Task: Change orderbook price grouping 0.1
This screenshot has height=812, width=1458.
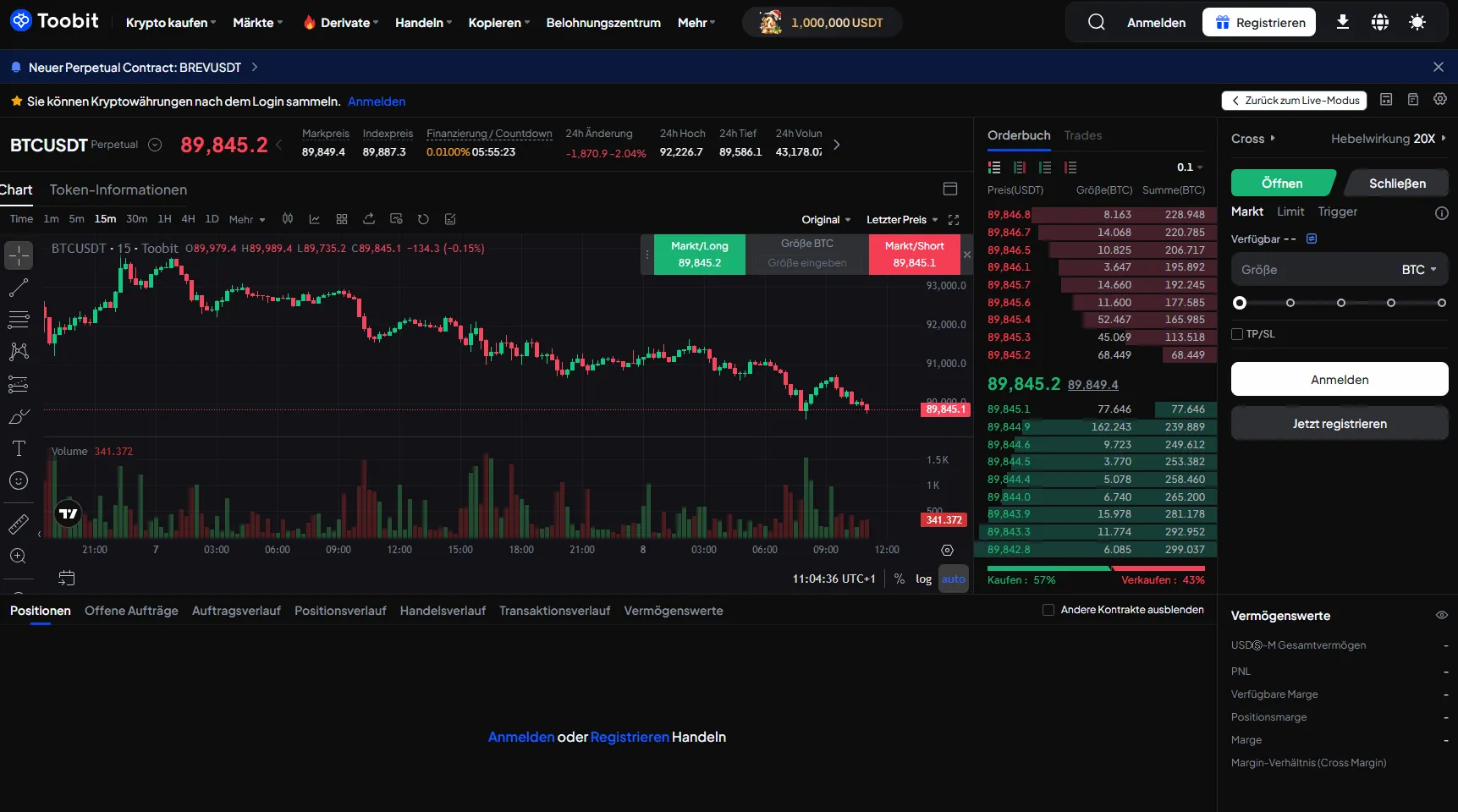Action: click(x=1190, y=167)
